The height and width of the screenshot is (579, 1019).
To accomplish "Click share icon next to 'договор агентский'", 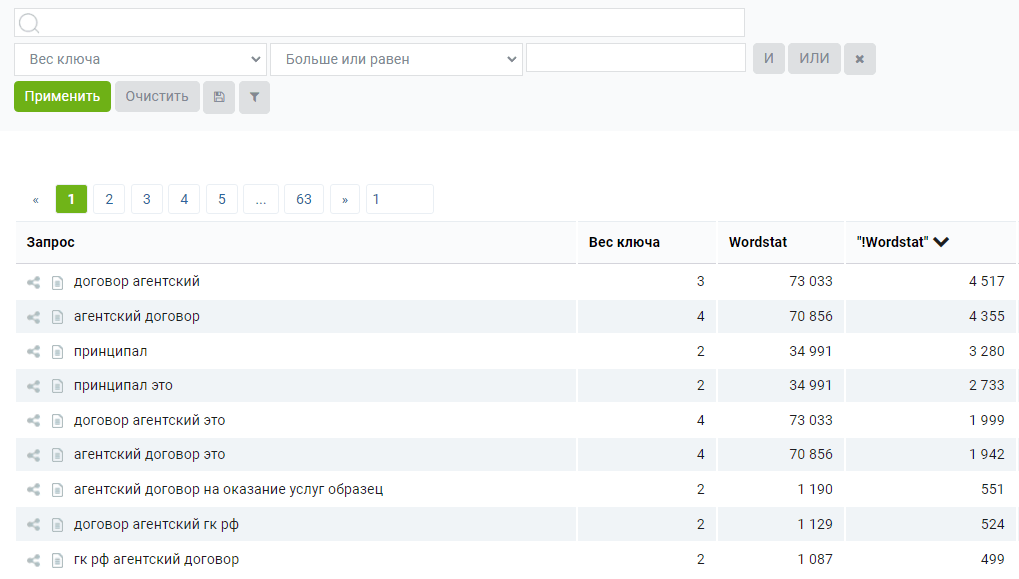I will [34, 283].
